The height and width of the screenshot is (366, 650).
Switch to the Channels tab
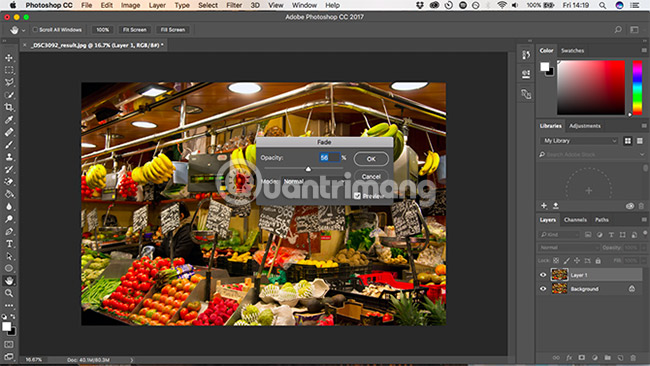pyautogui.click(x=575, y=220)
